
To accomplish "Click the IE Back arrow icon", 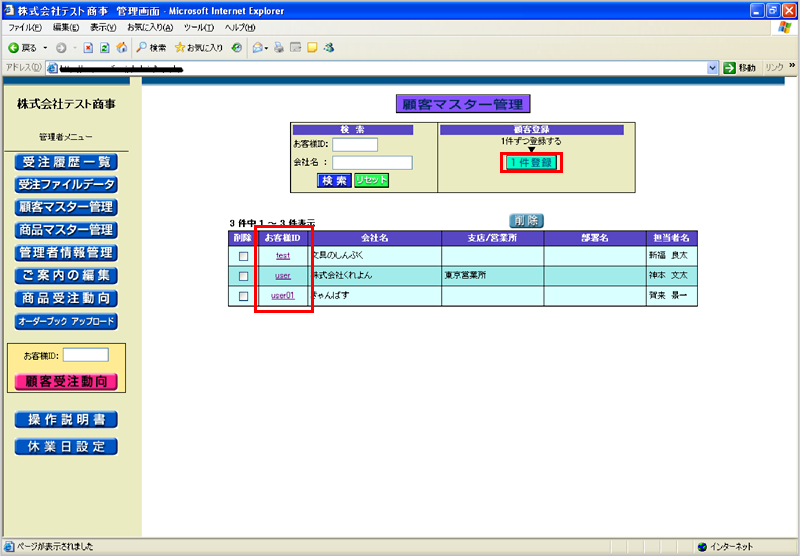I will tap(13, 47).
